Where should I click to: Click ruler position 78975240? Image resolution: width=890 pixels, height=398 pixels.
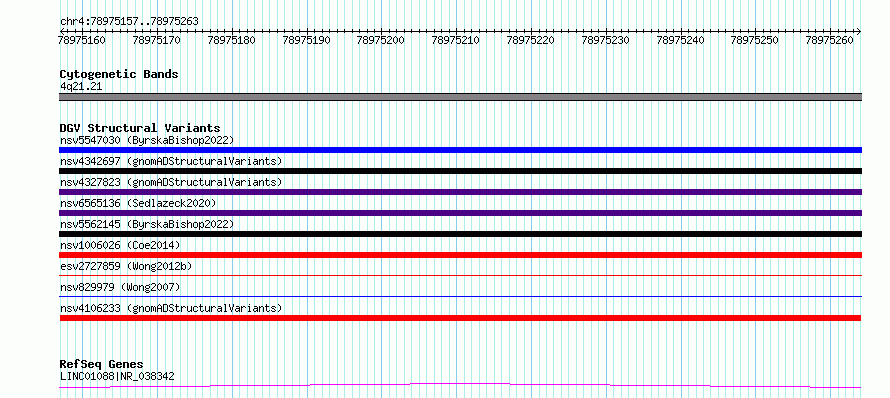(x=681, y=40)
